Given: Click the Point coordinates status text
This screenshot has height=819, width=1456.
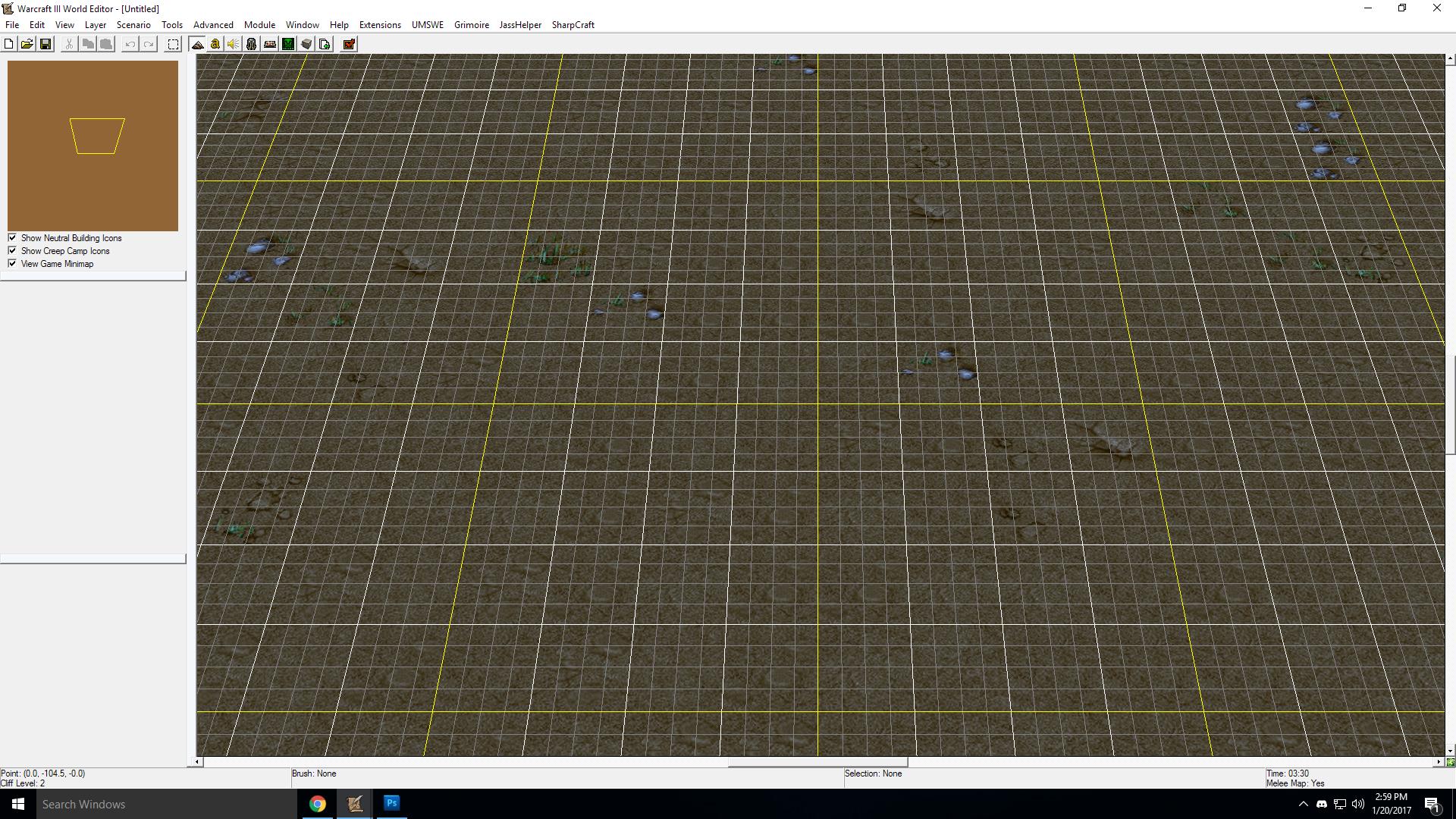Looking at the screenshot, I should [x=43, y=773].
